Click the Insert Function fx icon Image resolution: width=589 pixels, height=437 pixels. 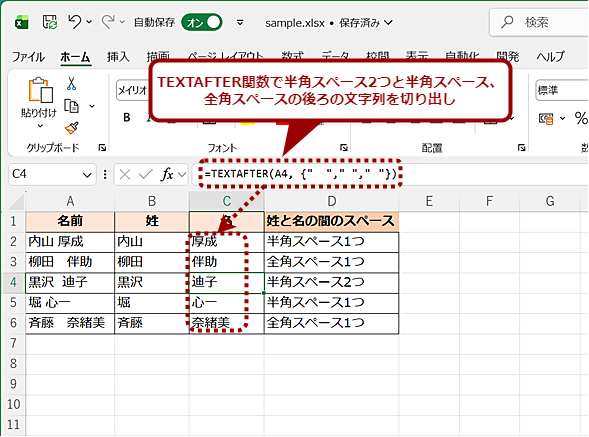tap(167, 174)
